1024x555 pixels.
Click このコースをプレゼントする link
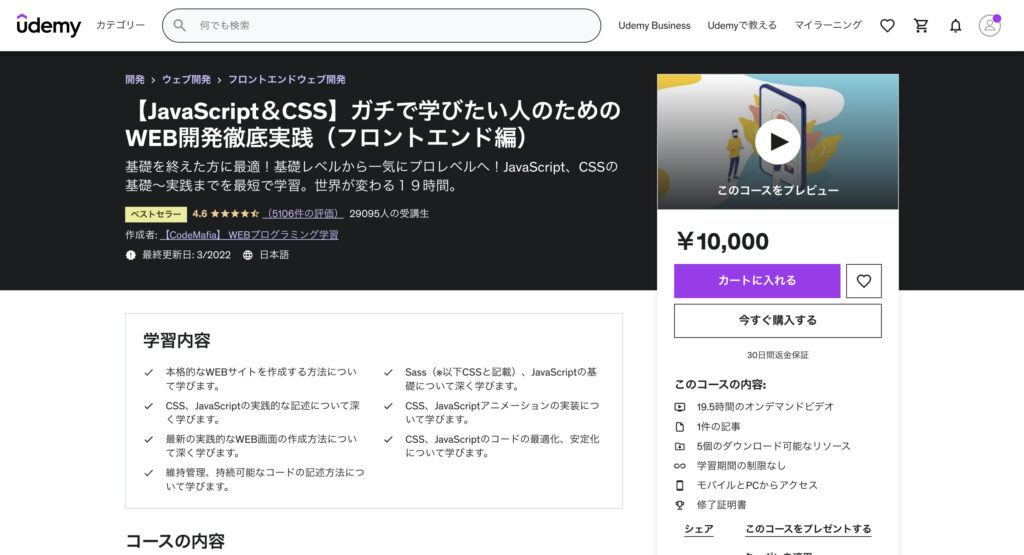(x=808, y=529)
